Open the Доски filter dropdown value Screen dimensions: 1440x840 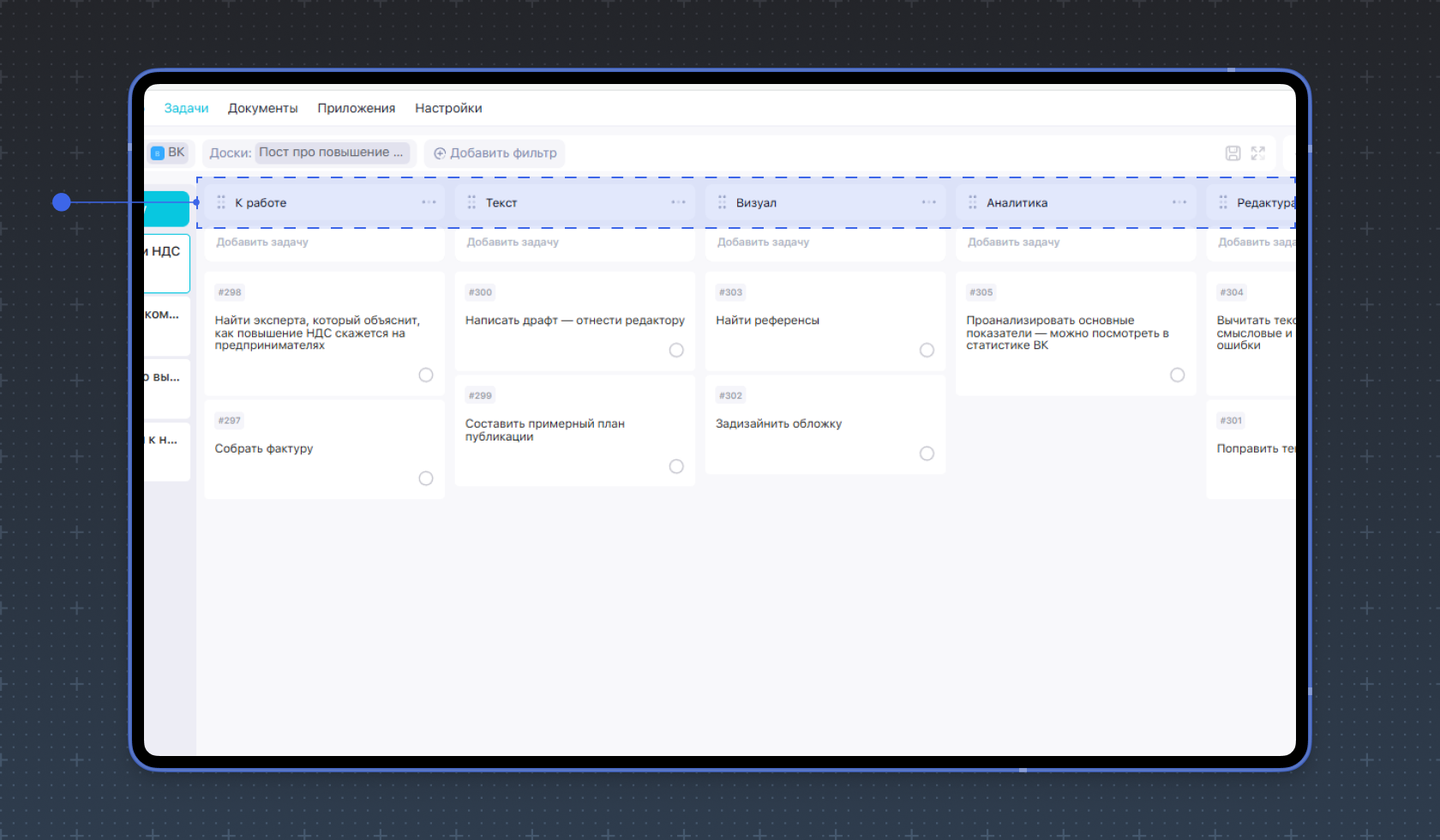pyautogui.click(x=332, y=153)
